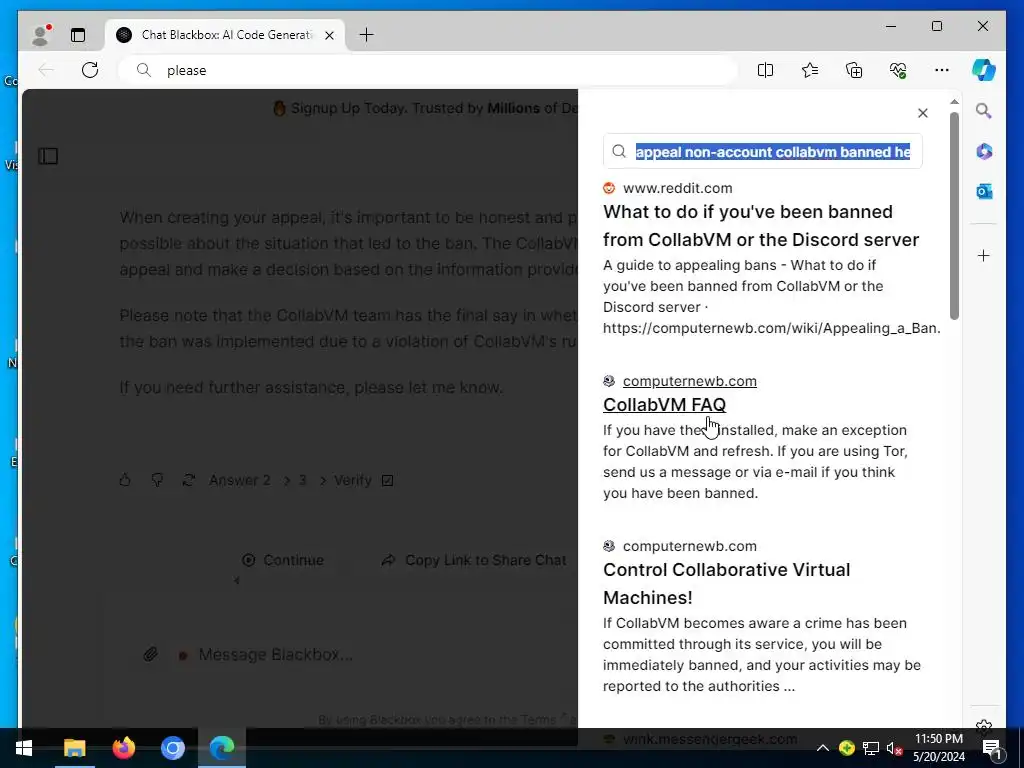Click the regenerate answer icon
The height and width of the screenshot is (768, 1024).
(x=189, y=481)
